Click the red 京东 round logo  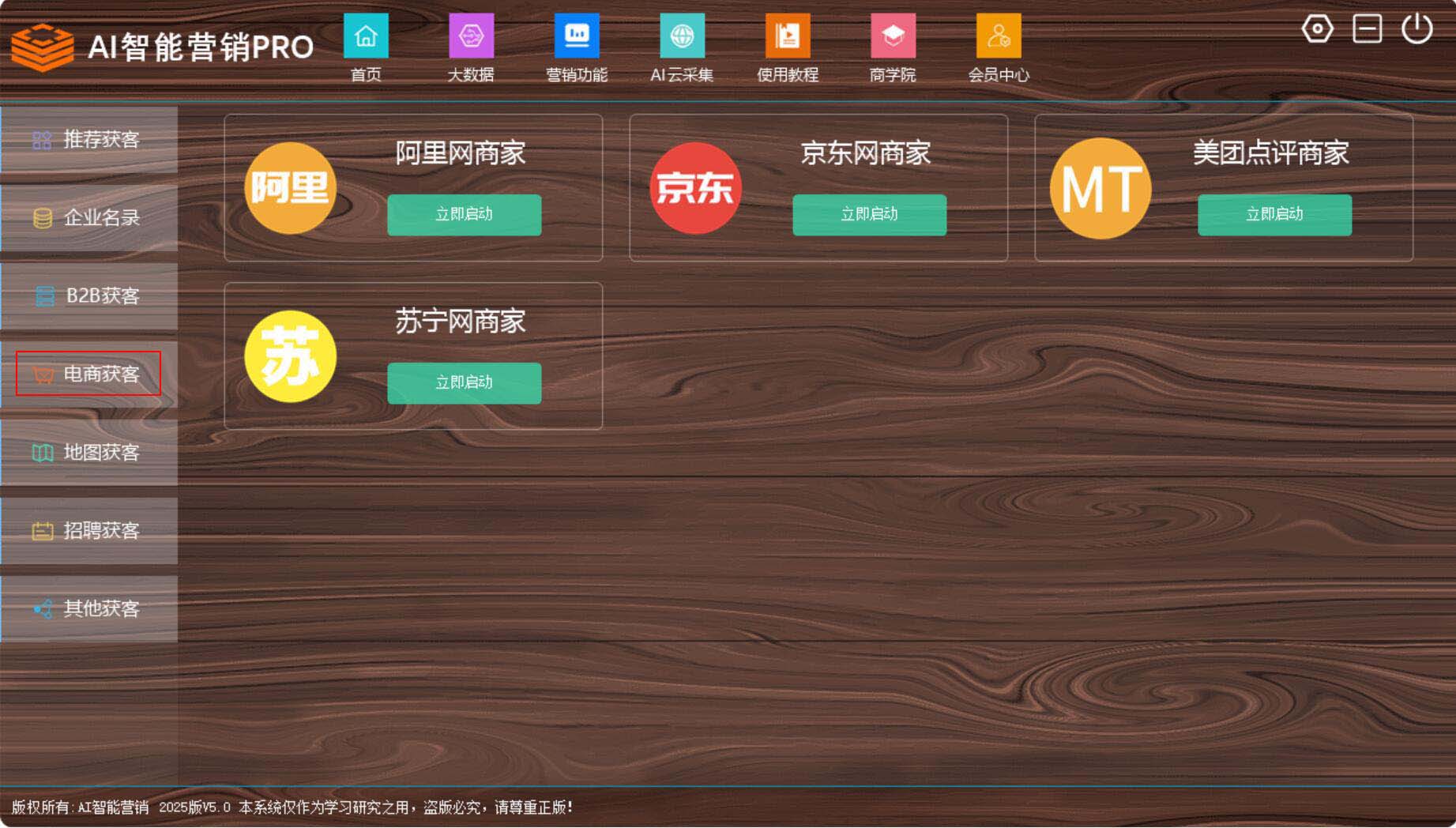695,188
